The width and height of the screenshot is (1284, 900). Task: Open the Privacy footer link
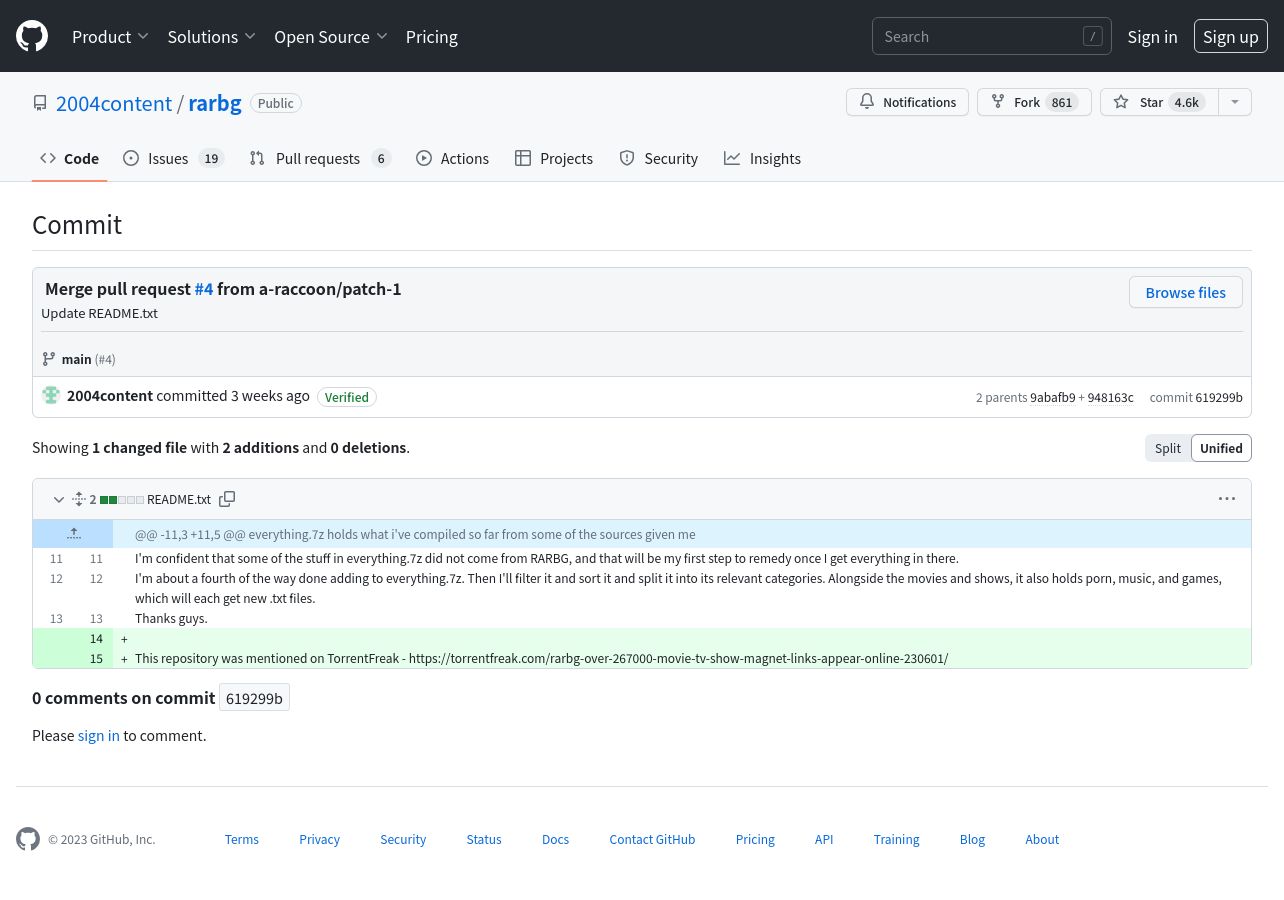320,839
